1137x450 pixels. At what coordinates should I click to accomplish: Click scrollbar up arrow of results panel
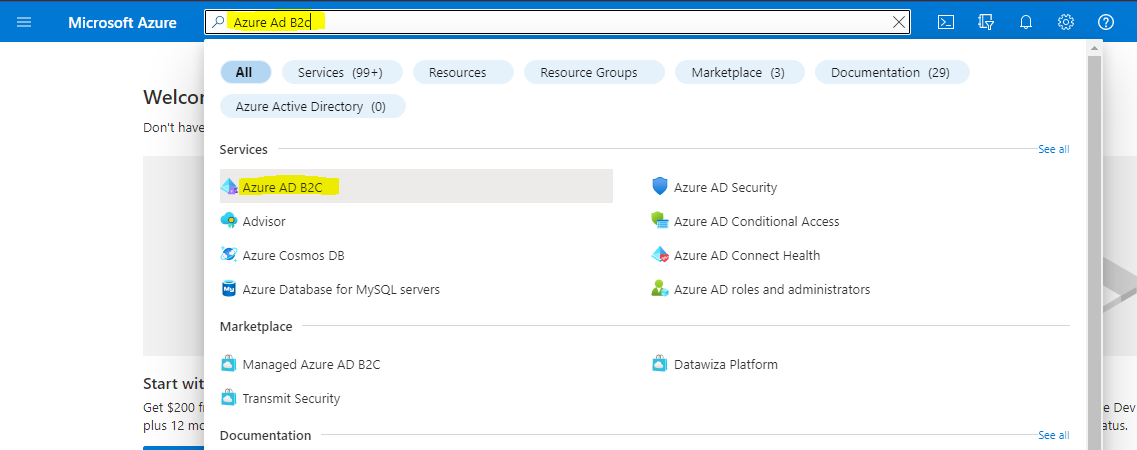pyautogui.click(x=1094, y=47)
